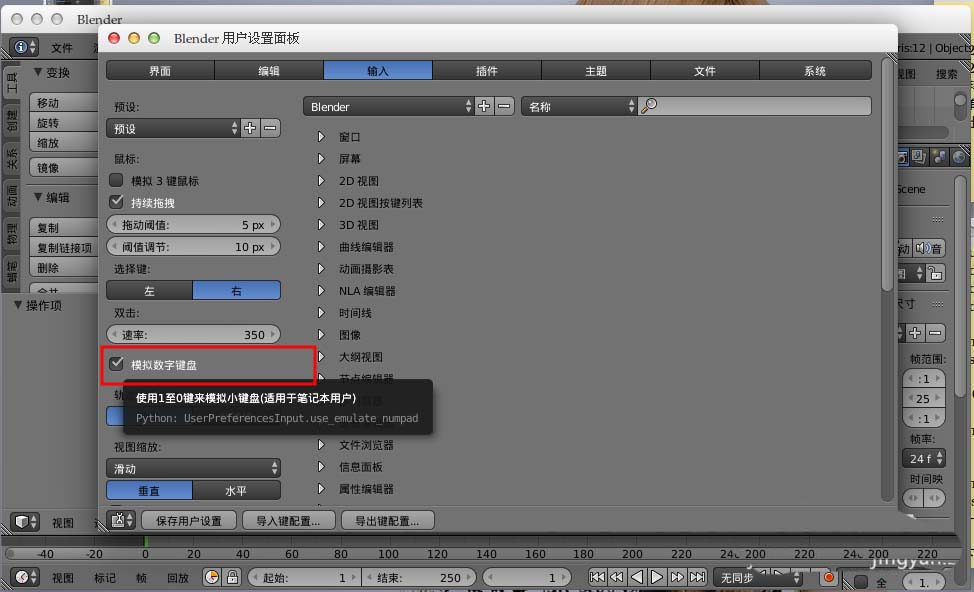This screenshot has width=974, height=592.
Task: Click the 镜像 button in the tool shelf
Action: (x=64, y=167)
